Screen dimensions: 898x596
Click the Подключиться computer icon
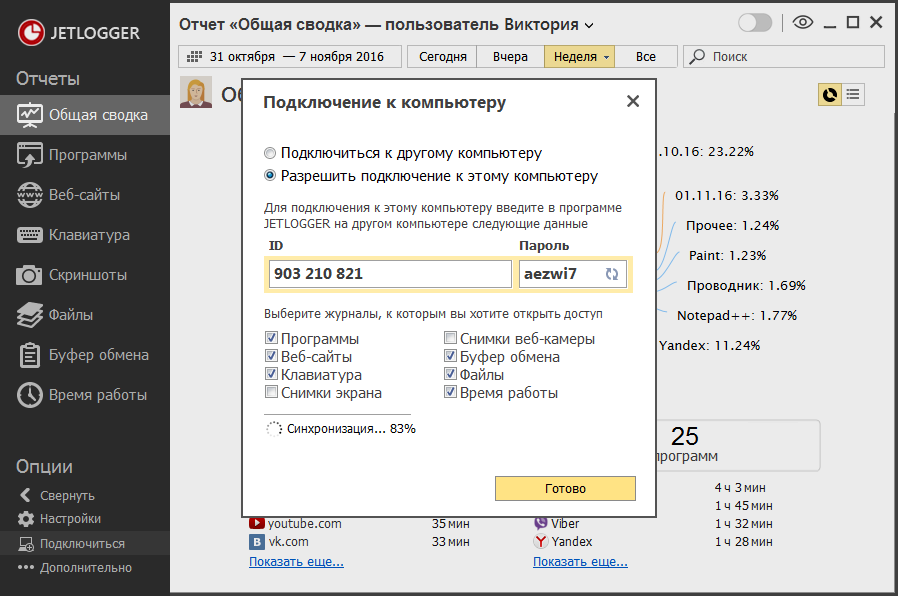pyautogui.click(x=26, y=544)
